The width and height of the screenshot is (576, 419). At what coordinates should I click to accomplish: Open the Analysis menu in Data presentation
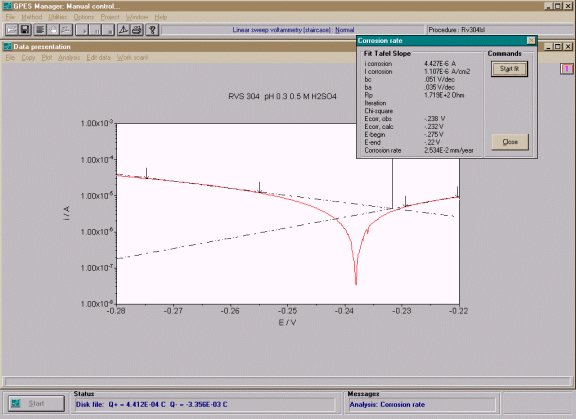tap(69, 58)
